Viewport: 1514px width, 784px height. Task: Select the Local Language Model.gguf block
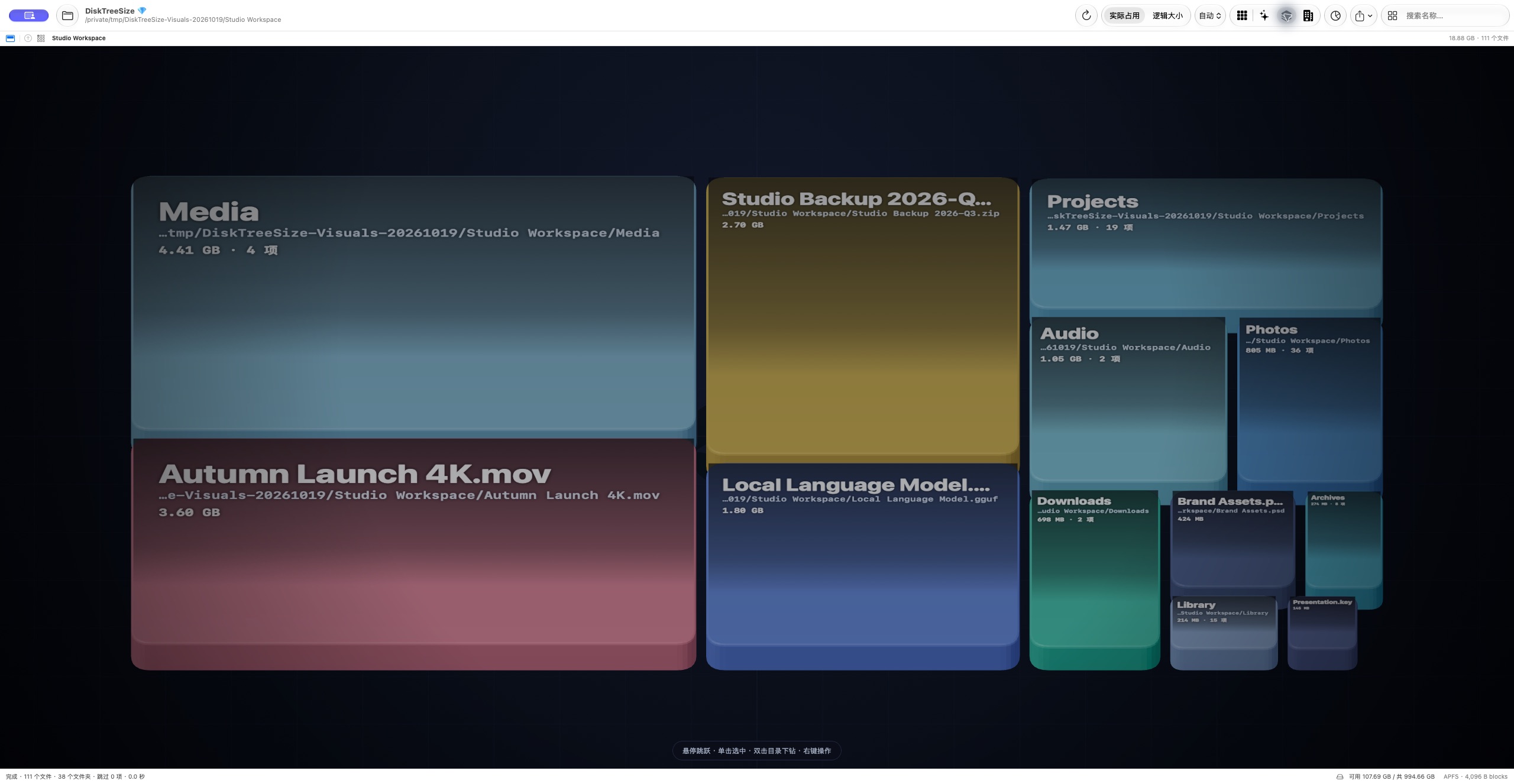tap(862, 566)
